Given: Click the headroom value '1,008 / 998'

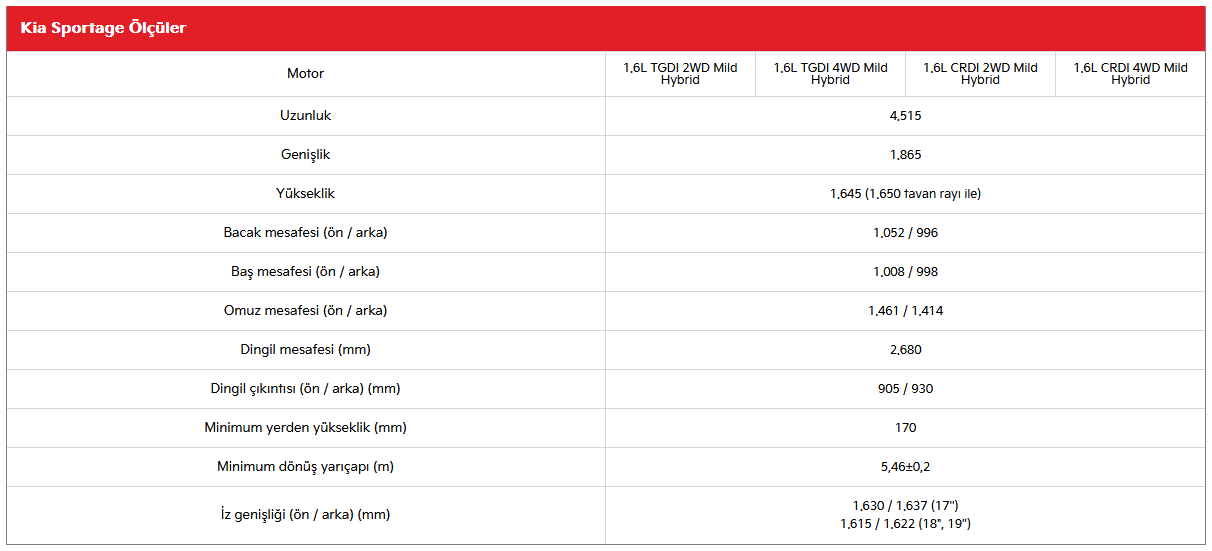Looking at the screenshot, I should coord(905,272).
